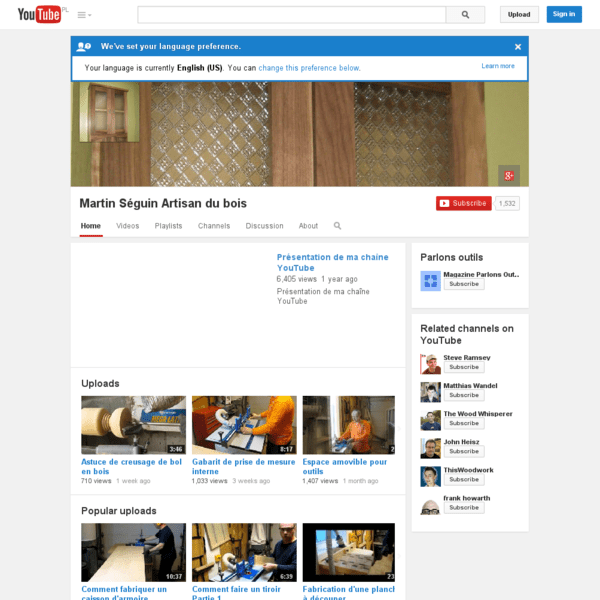
Task: Click Magazine Parlons Outils channel avatar
Action: (x=430, y=280)
